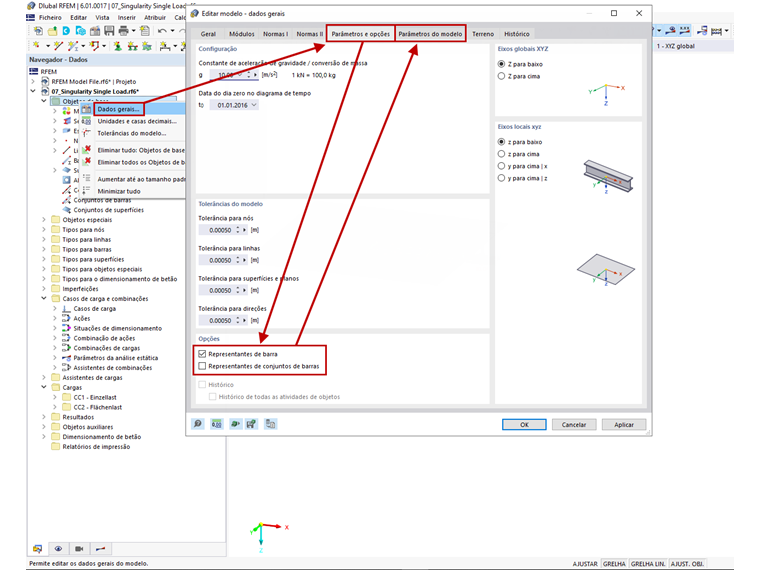Click the 'Tolerância para linhas' value field
The image size is (760, 570).
pyautogui.click(x=216, y=260)
